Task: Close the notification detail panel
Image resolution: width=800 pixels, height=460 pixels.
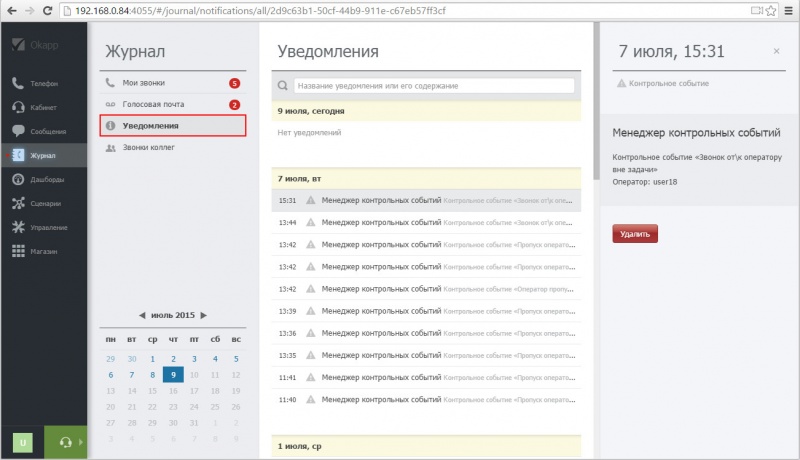Action: (776, 51)
